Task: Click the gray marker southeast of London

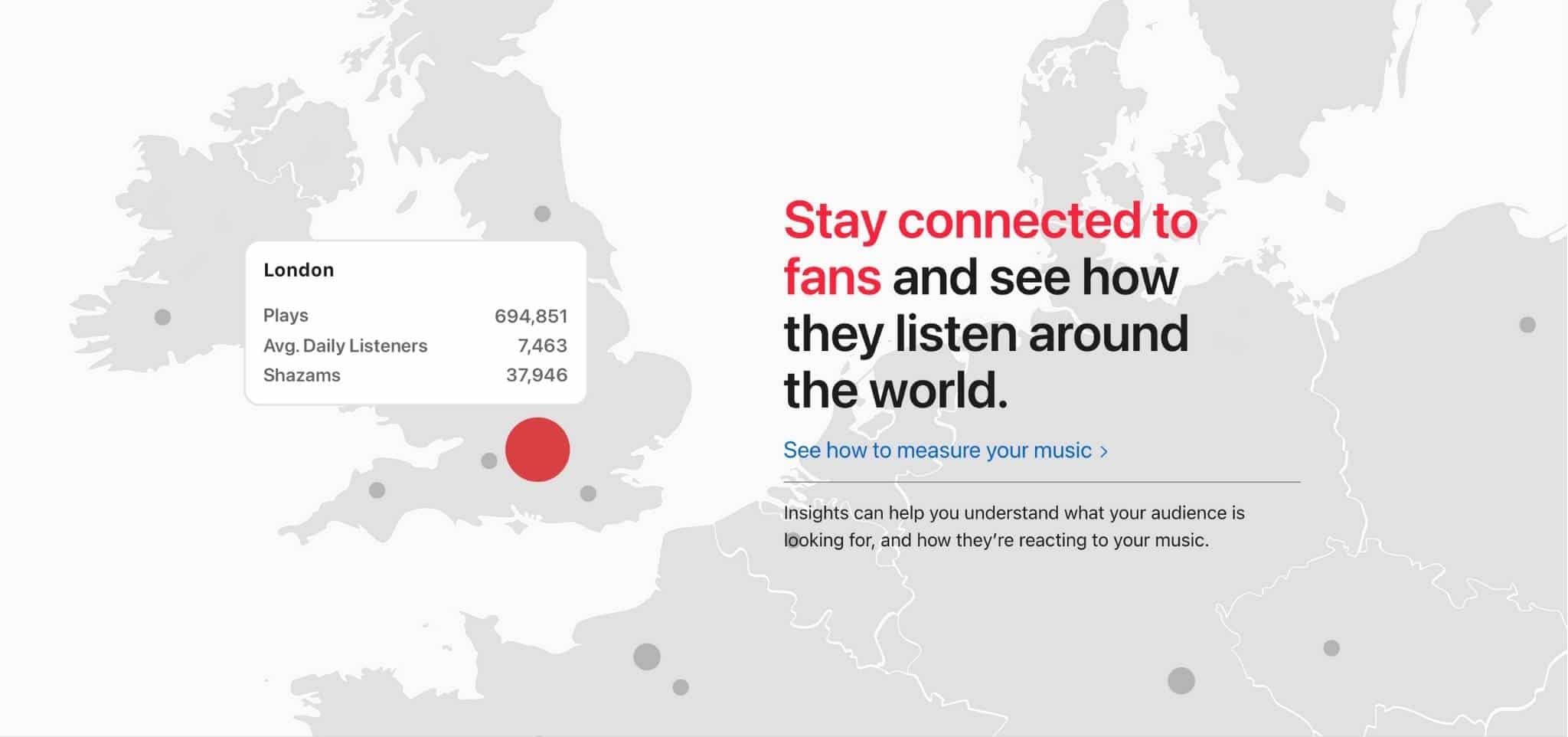Action: 588,493
